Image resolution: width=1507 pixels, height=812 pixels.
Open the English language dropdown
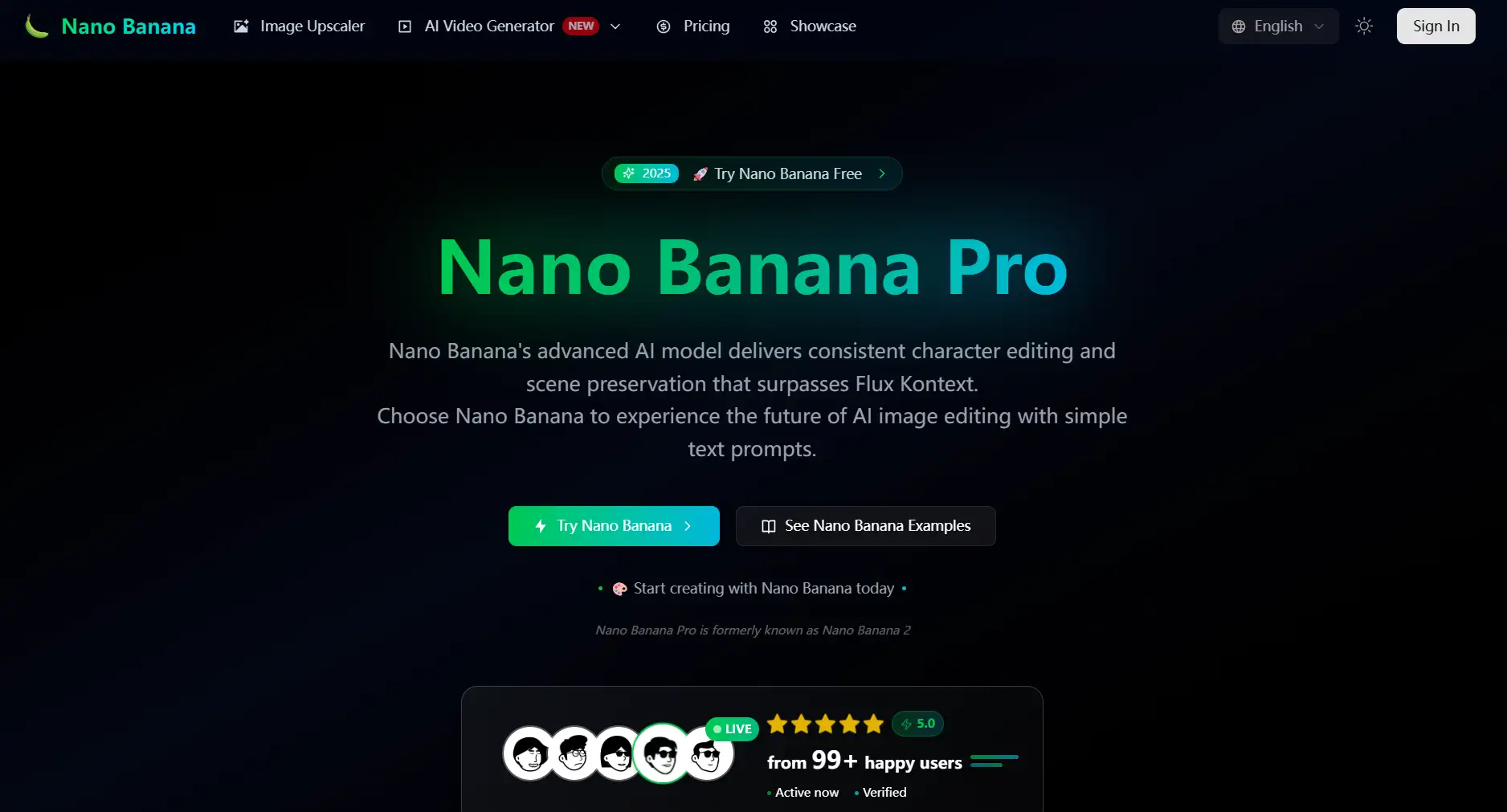[1278, 27]
